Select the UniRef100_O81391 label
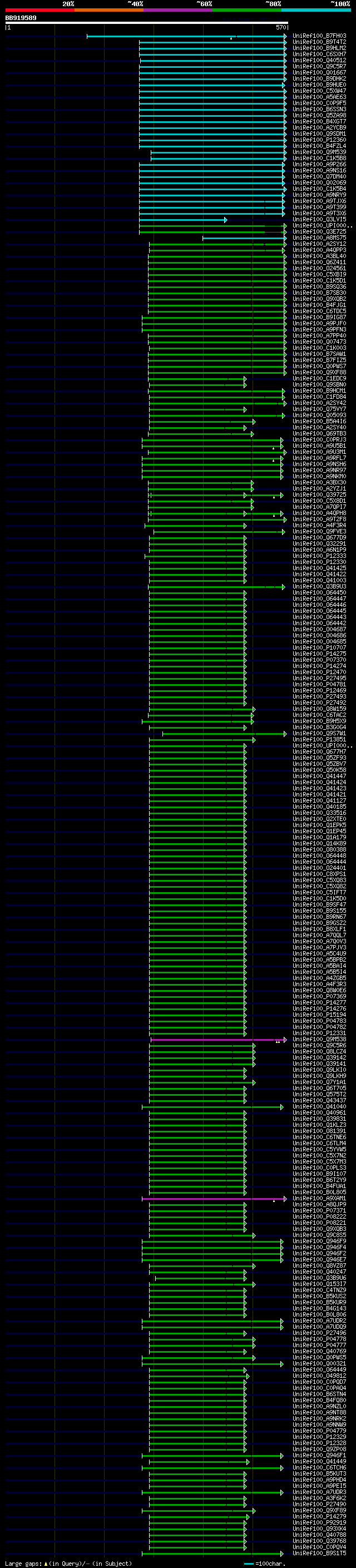Viewport: 356px width, 1568px height. 319,1131
